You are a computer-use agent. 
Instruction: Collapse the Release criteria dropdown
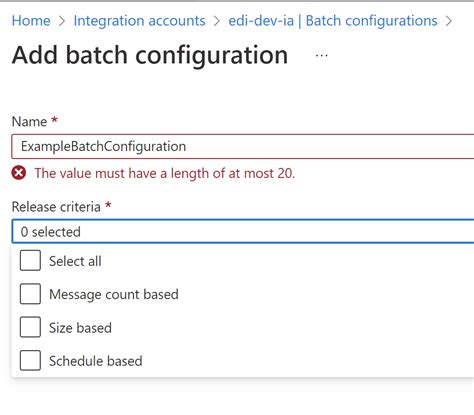[243, 231]
